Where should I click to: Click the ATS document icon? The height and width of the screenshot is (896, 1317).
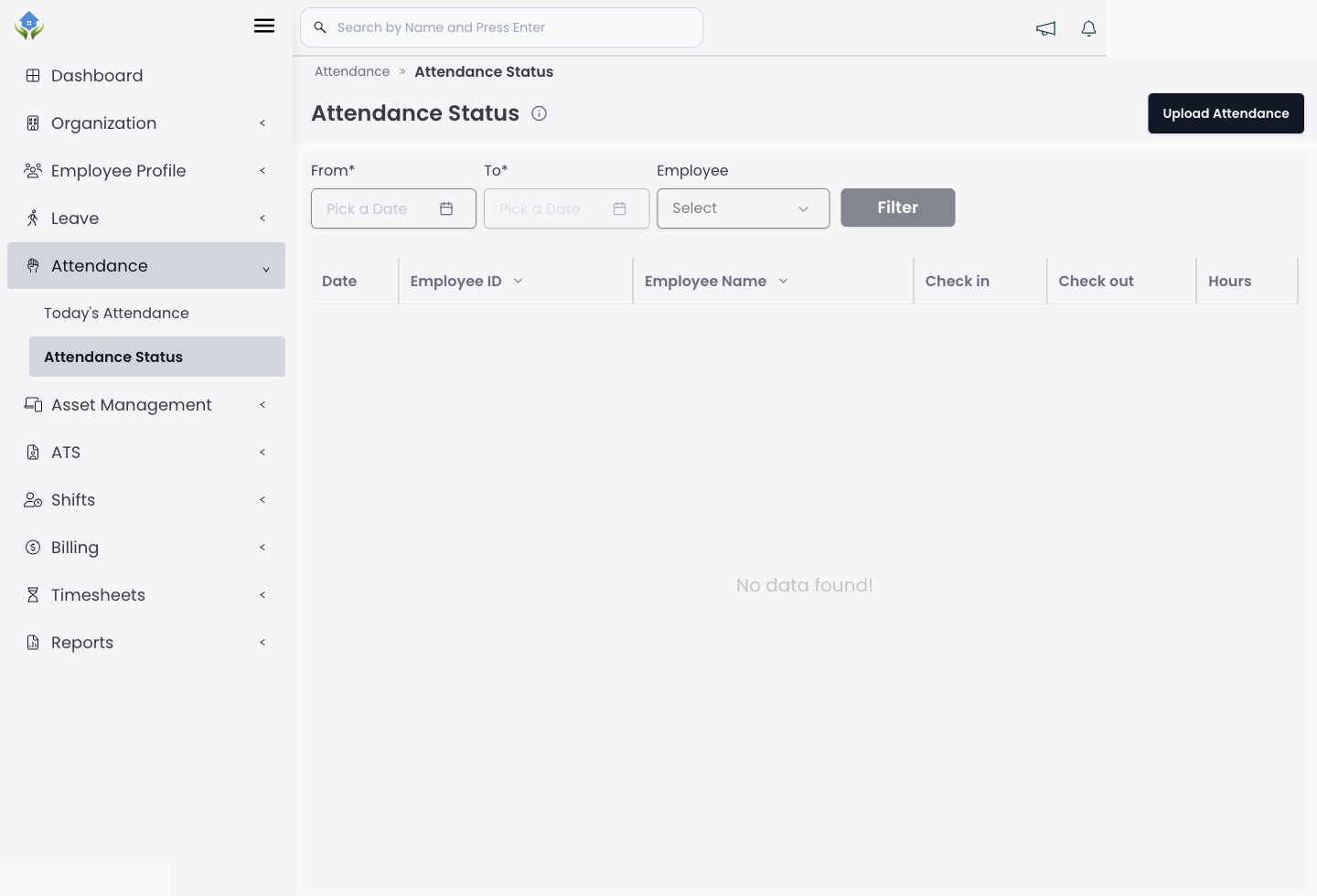(x=33, y=452)
